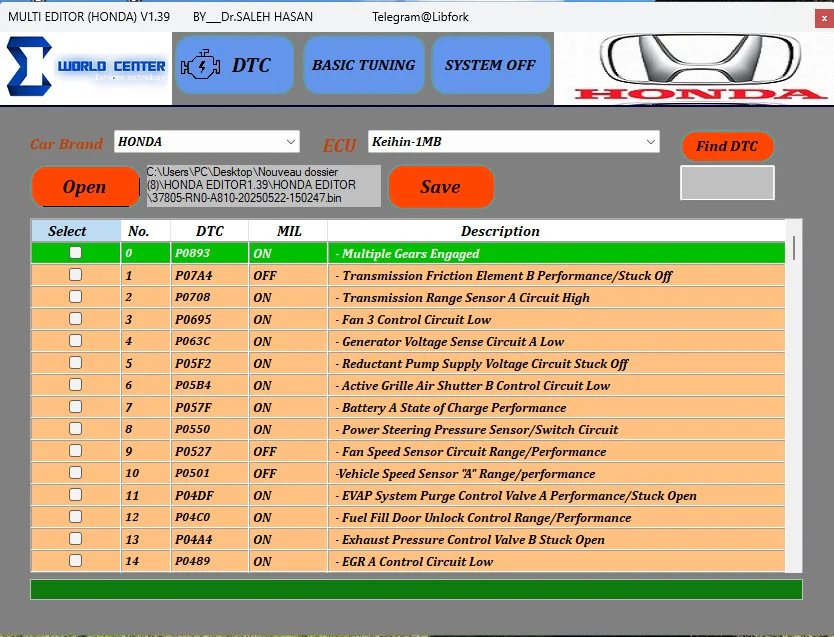Click the MIL column header
Image resolution: width=834 pixels, height=637 pixels.
(289, 231)
